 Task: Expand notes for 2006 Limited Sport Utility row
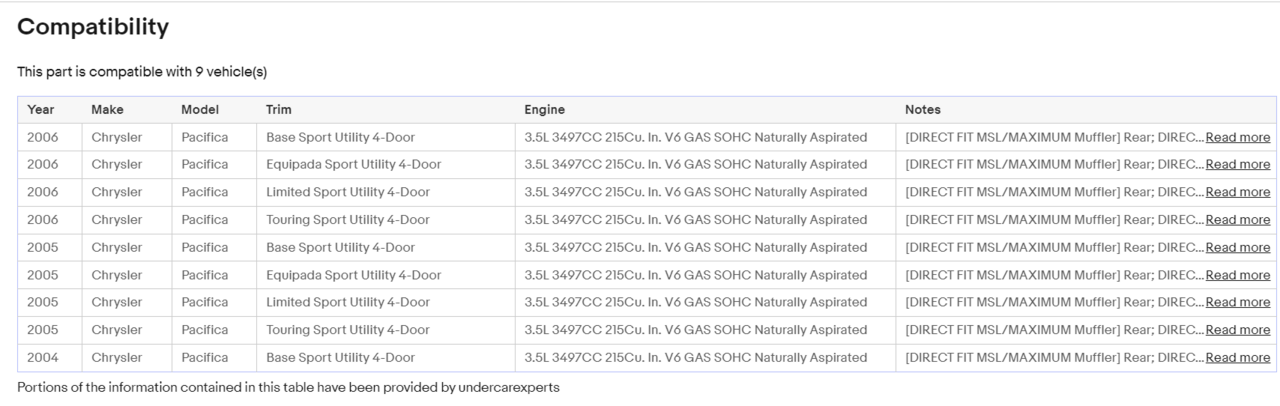(x=1237, y=192)
